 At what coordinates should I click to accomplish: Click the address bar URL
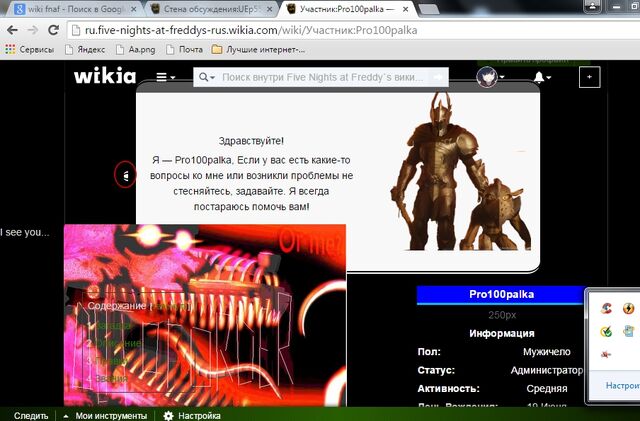click(x=251, y=30)
